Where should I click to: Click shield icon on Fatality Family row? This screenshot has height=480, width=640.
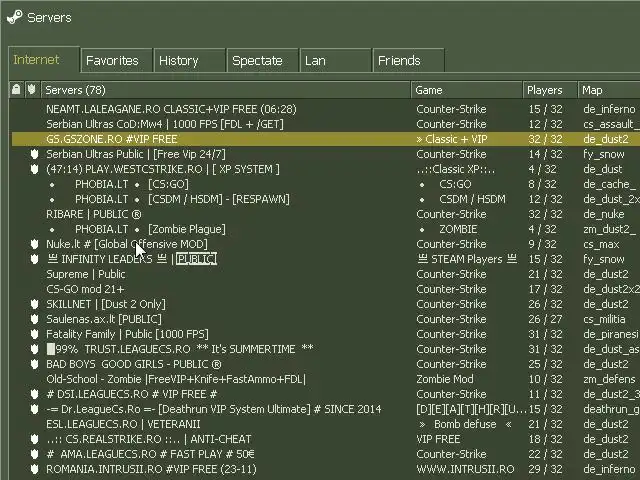click(35, 334)
